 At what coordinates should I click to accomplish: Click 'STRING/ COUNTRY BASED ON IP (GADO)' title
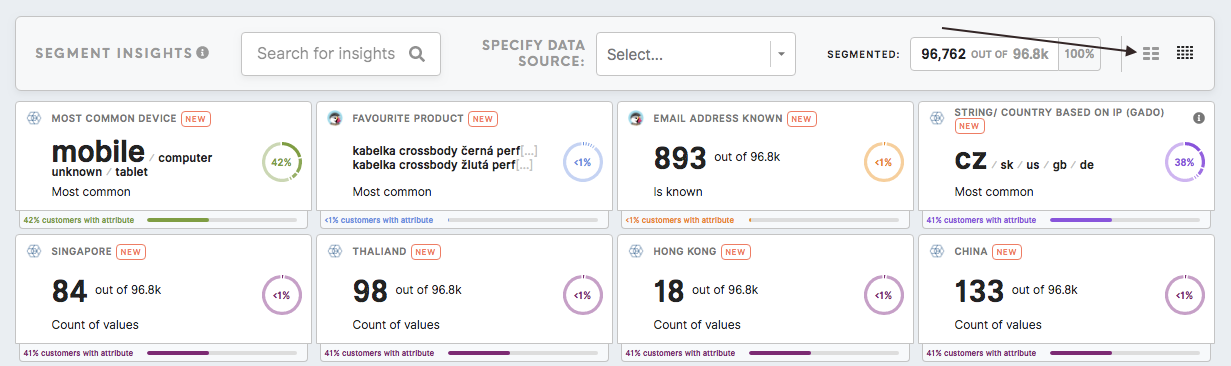coord(1059,112)
